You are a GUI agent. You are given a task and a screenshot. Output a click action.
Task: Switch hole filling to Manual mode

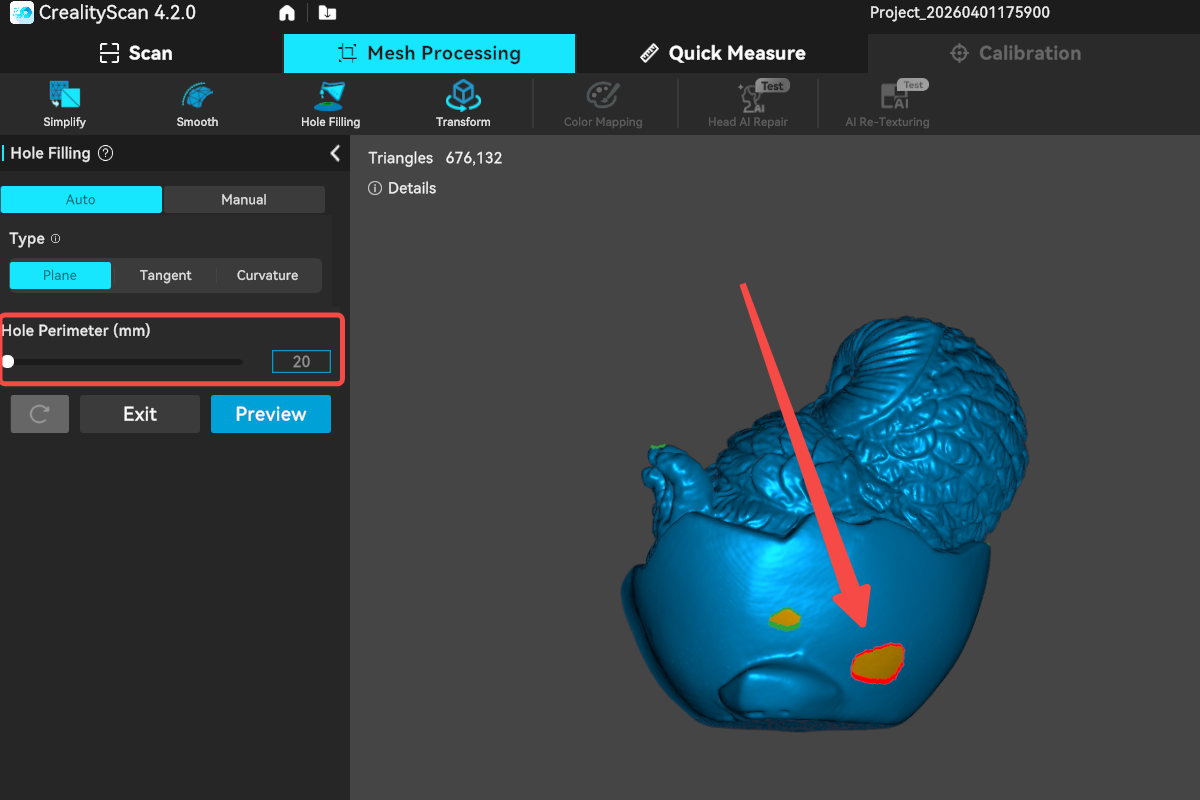244,200
